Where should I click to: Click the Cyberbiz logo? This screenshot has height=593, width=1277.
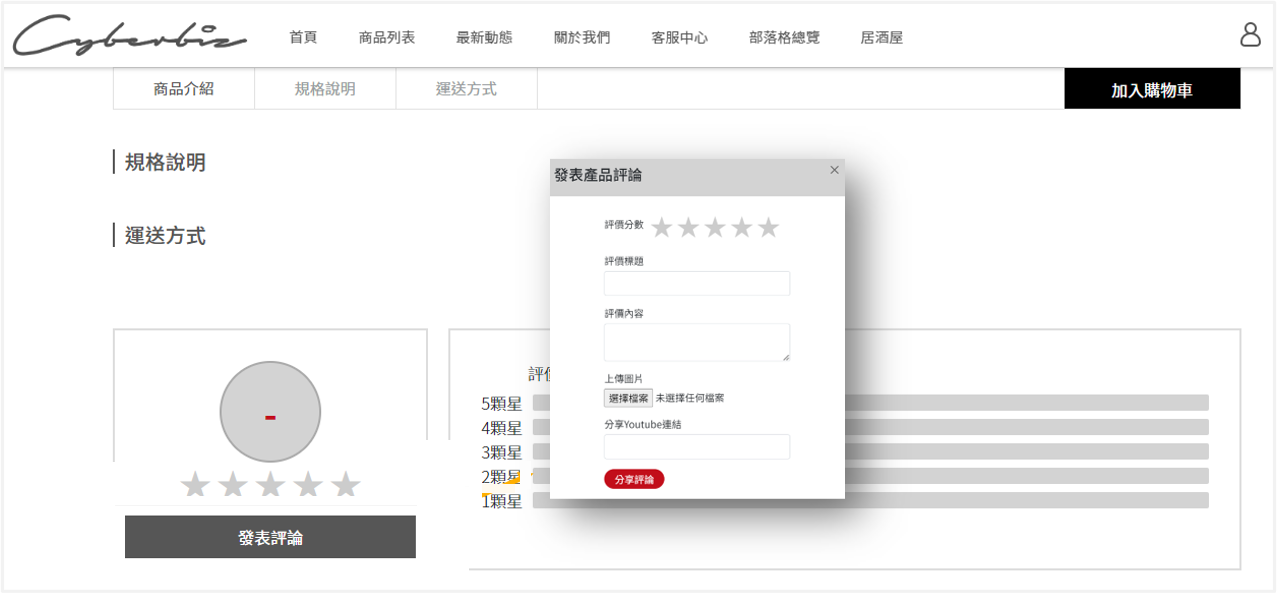(129, 36)
